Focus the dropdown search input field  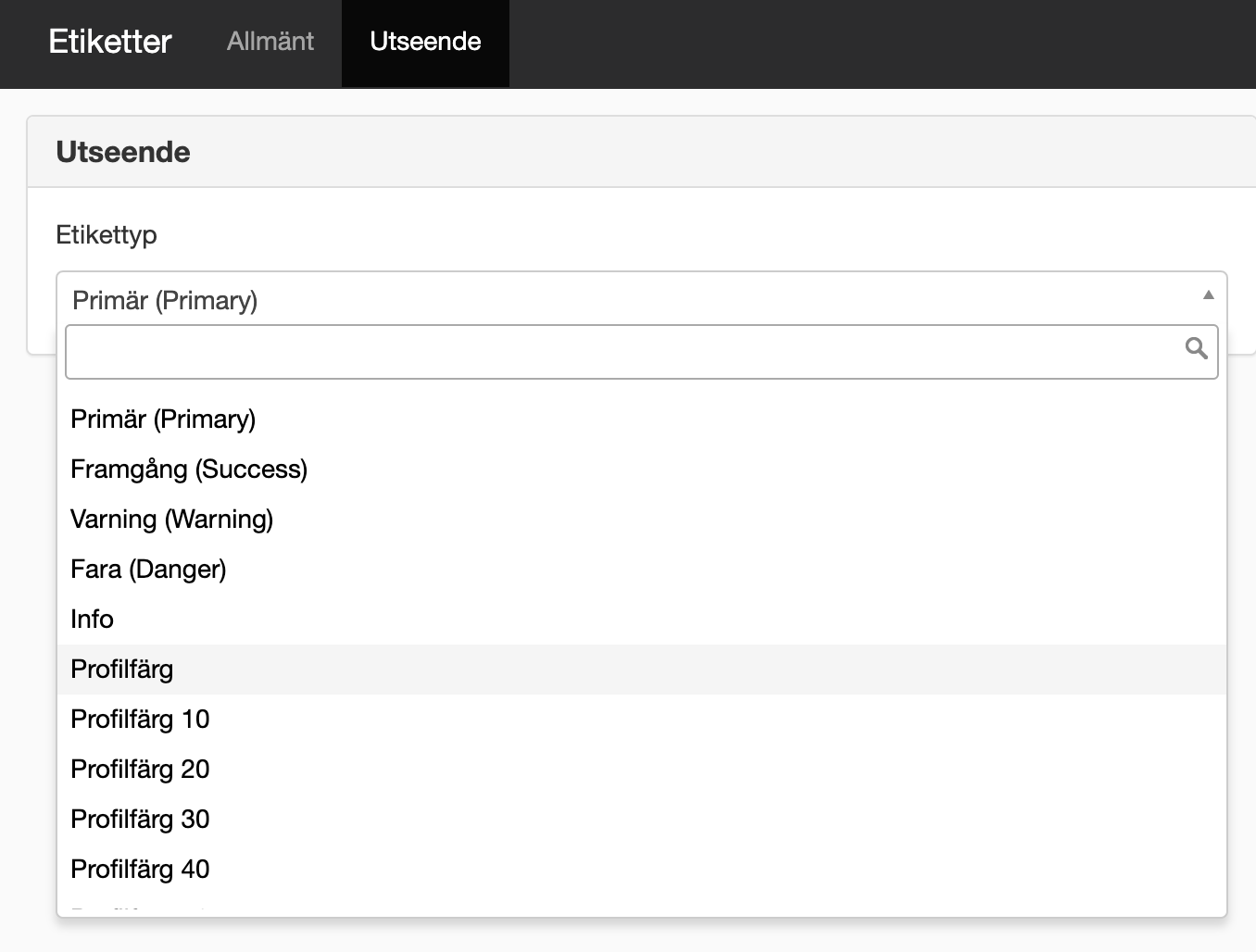click(641, 352)
